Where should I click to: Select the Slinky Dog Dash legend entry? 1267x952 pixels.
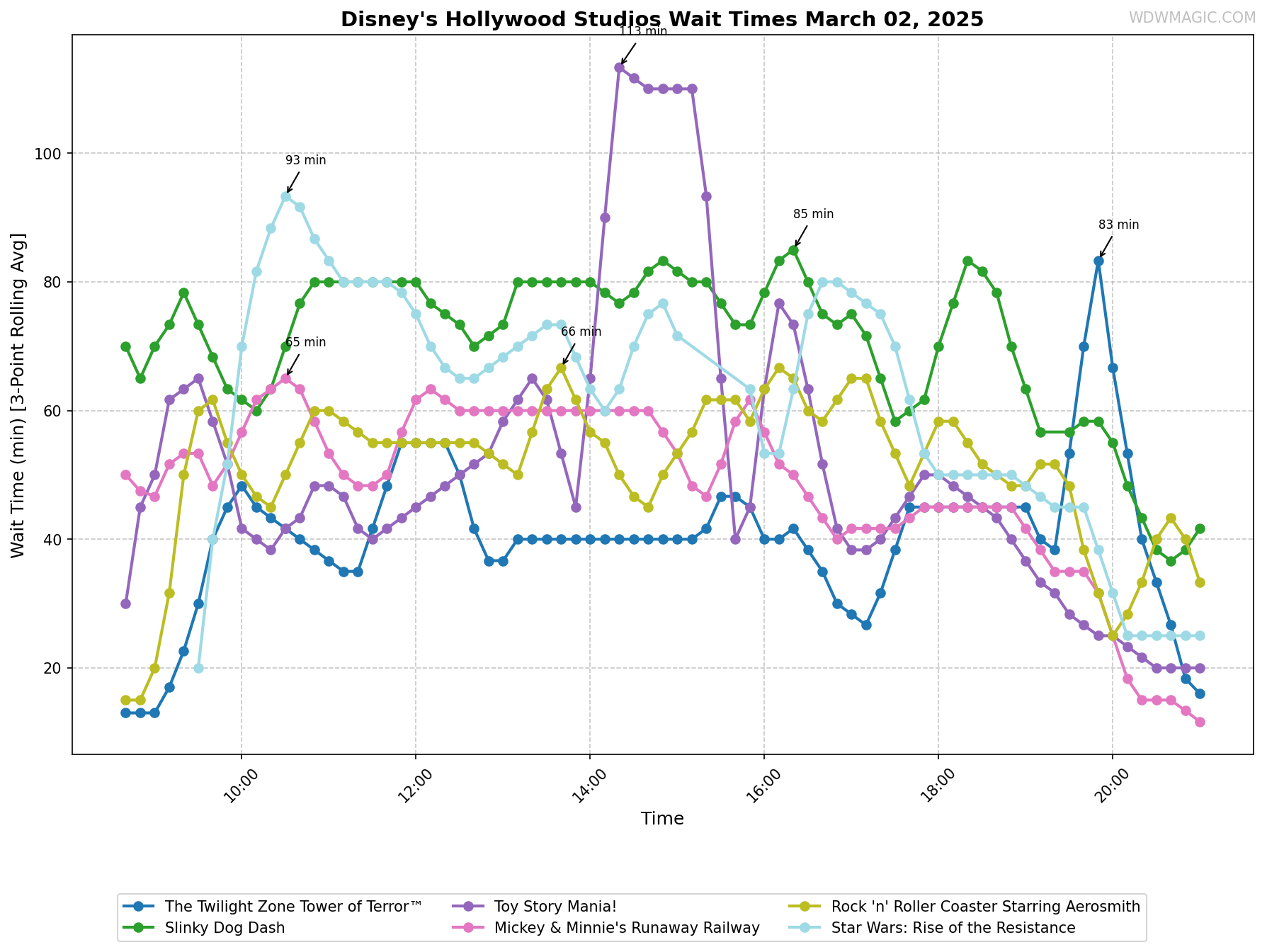204,928
